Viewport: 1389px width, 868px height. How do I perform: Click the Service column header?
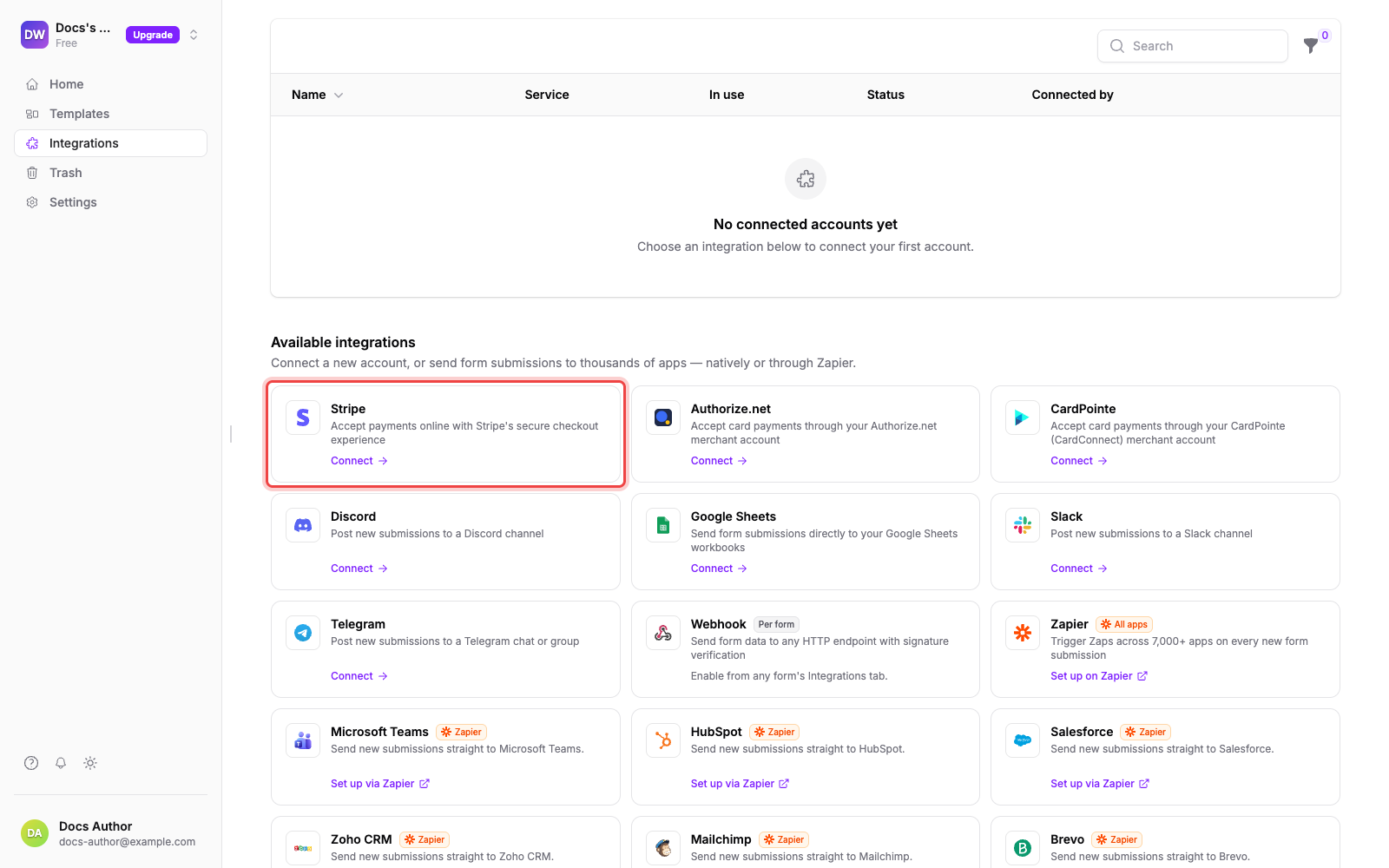pyautogui.click(x=547, y=95)
